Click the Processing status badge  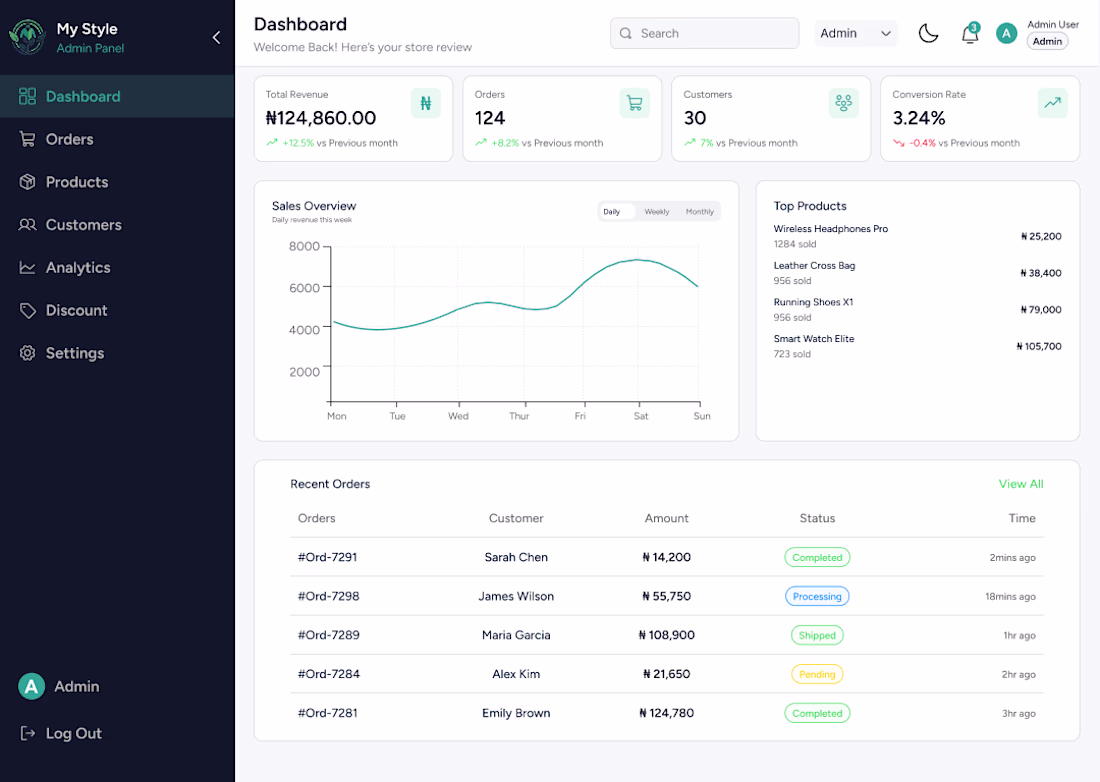point(817,596)
